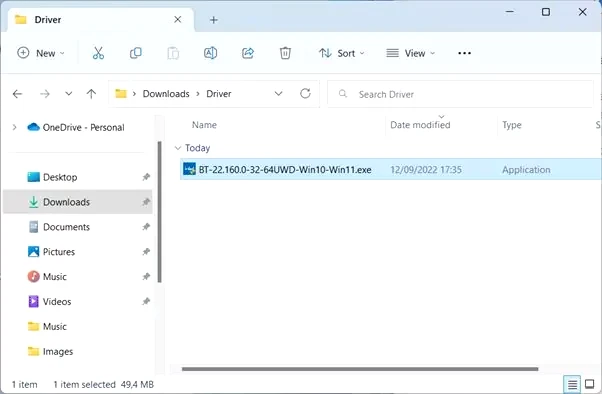Select the Driver tab
The image size is (602, 394).
click(x=100, y=20)
